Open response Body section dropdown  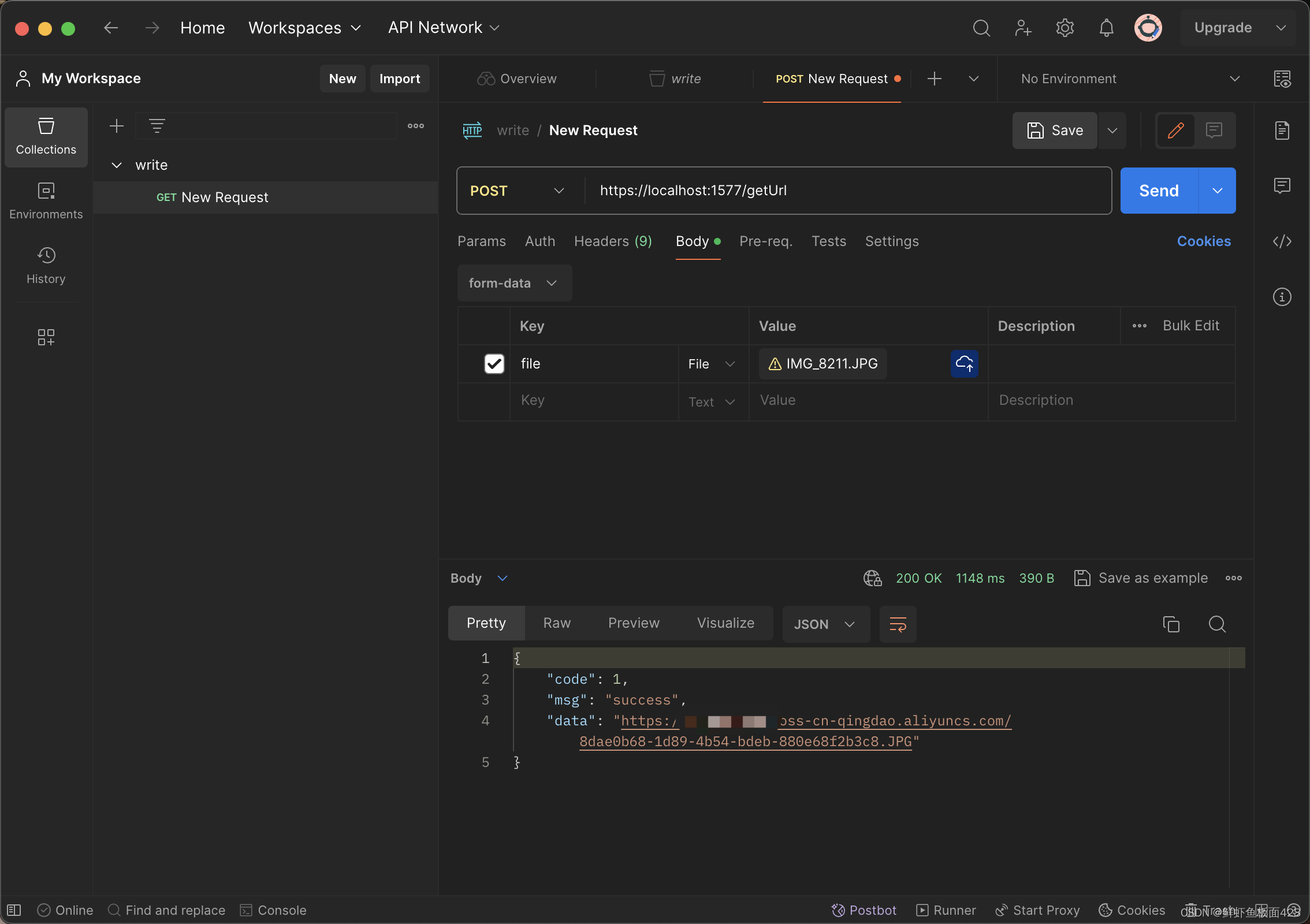[479, 578]
